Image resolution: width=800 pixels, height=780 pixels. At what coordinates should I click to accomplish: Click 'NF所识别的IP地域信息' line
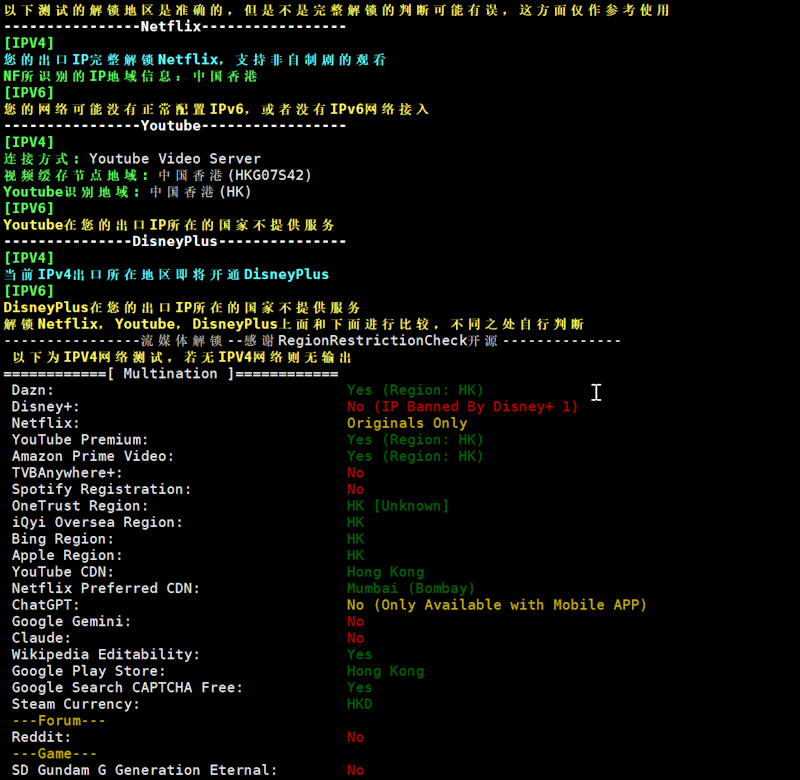130,76
